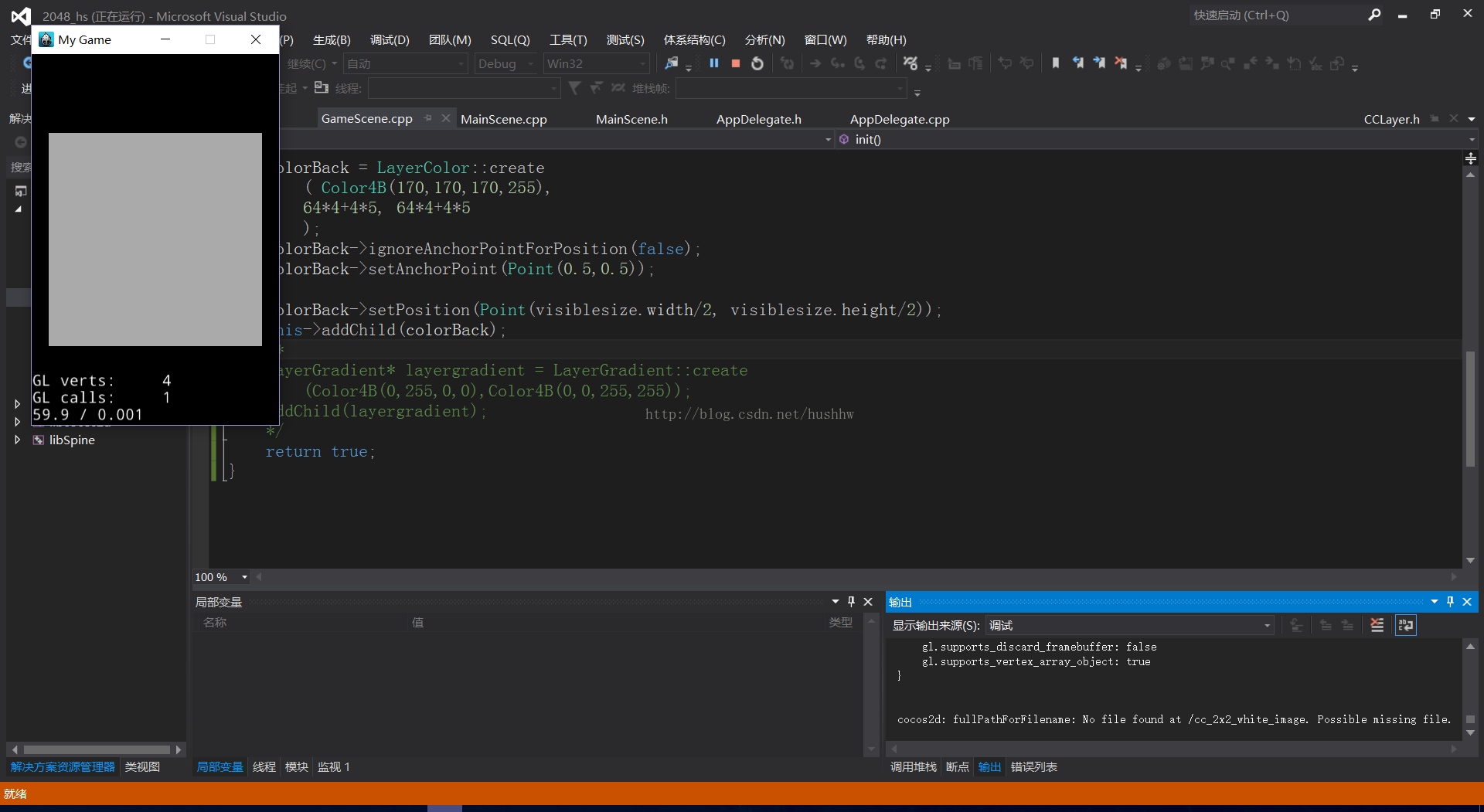This screenshot has height=812, width=1484.
Task: Open the 调试(D) Debug menu
Action: tap(389, 39)
